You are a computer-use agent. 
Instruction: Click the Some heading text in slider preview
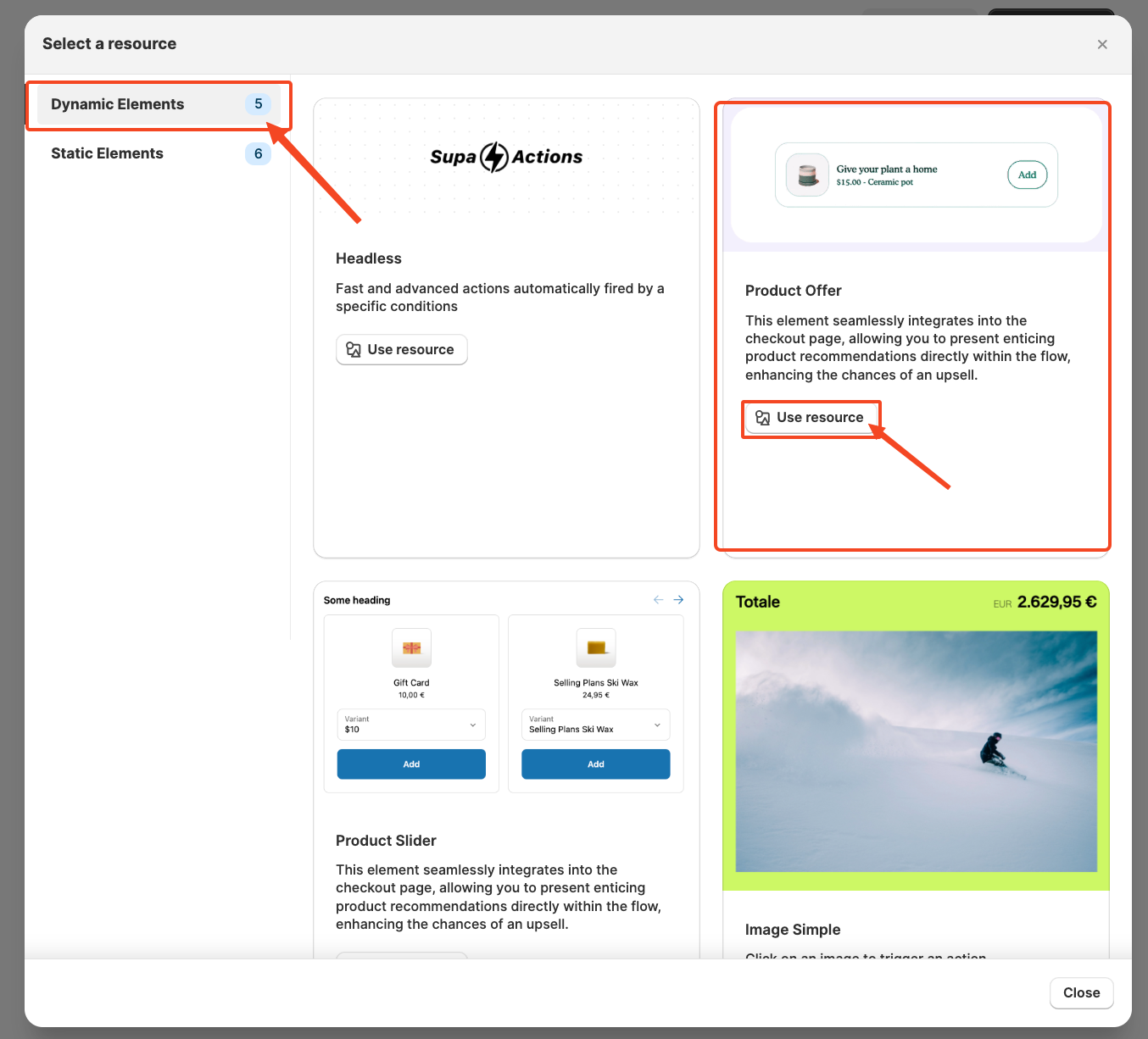(x=357, y=600)
